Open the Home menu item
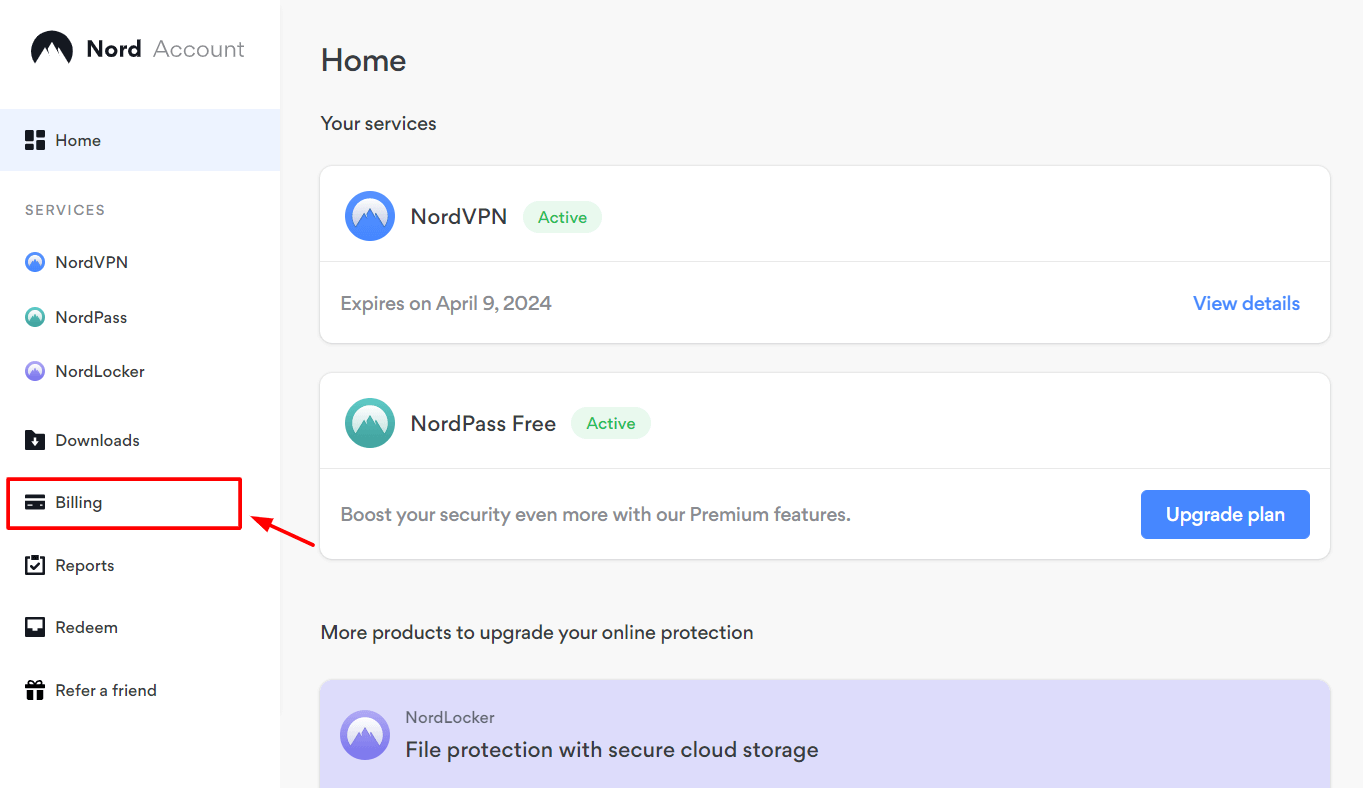Image resolution: width=1363 pixels, height=788 pixels. coord(140,140)
